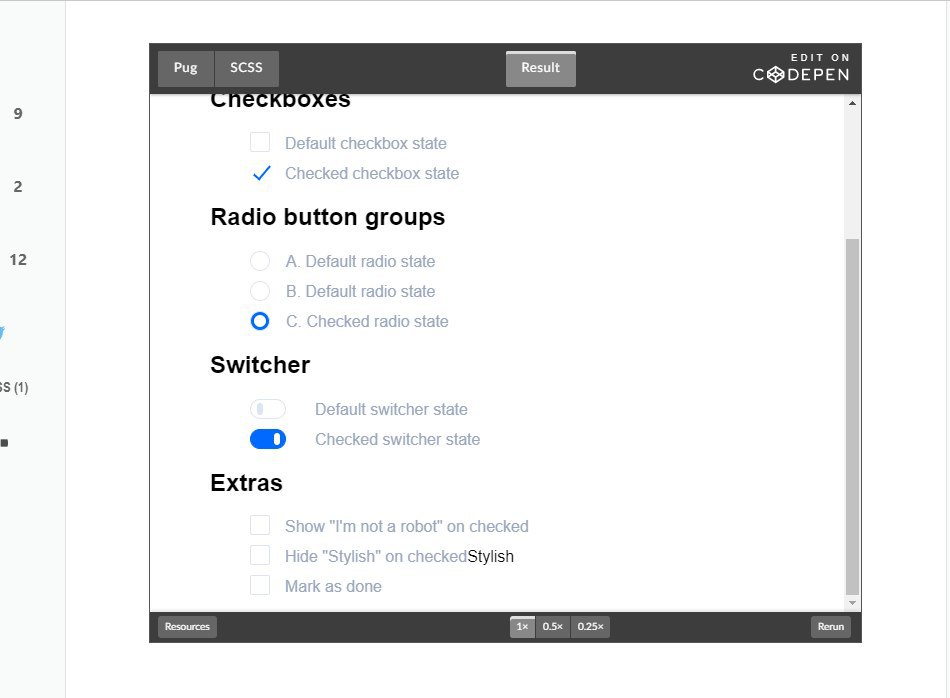Open the Pug code tab

tap(185, 68)
